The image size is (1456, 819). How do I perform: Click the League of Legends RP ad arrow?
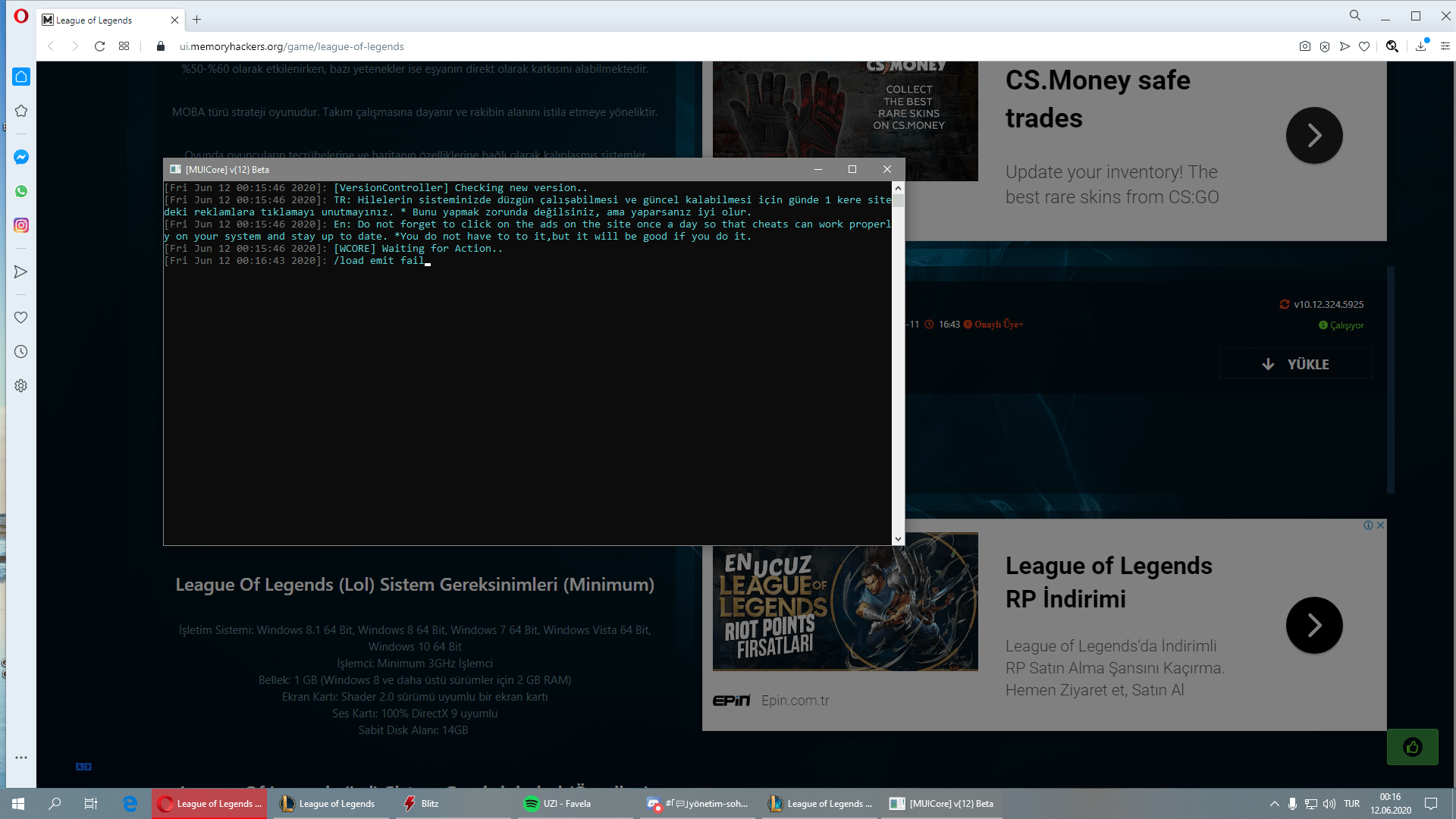coord(1314,625)
